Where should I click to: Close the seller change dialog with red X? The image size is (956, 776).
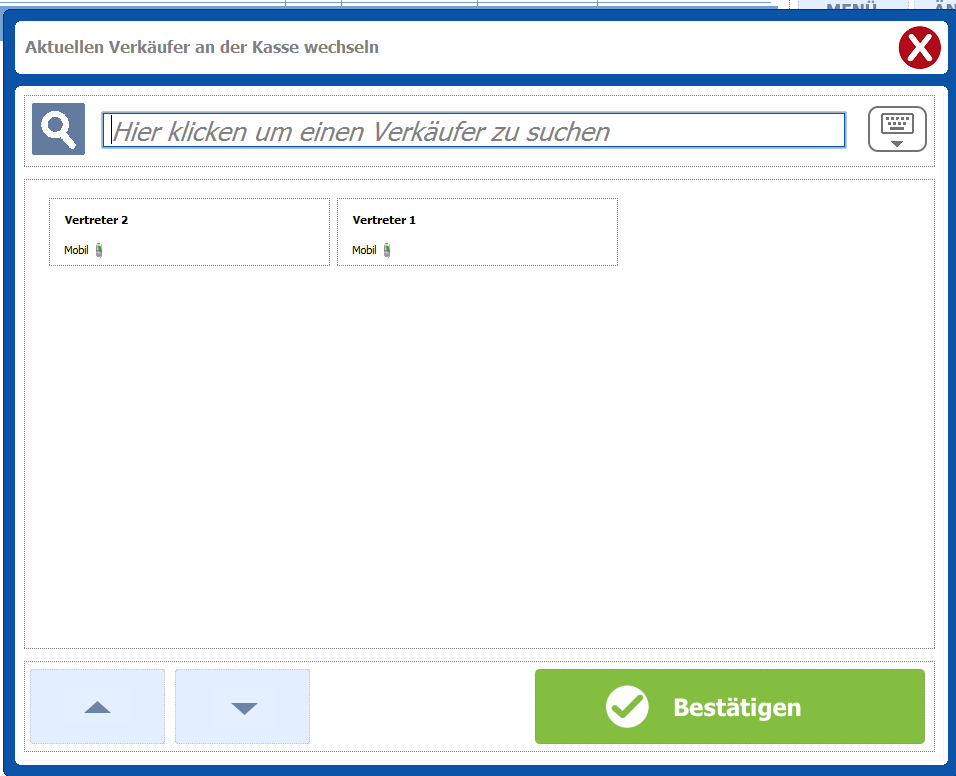(x=919, y=48)
